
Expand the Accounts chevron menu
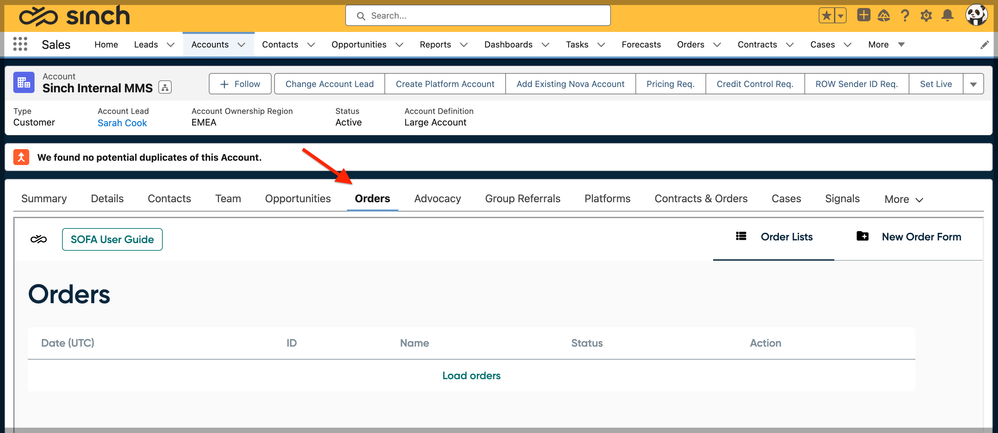point(241,45)
